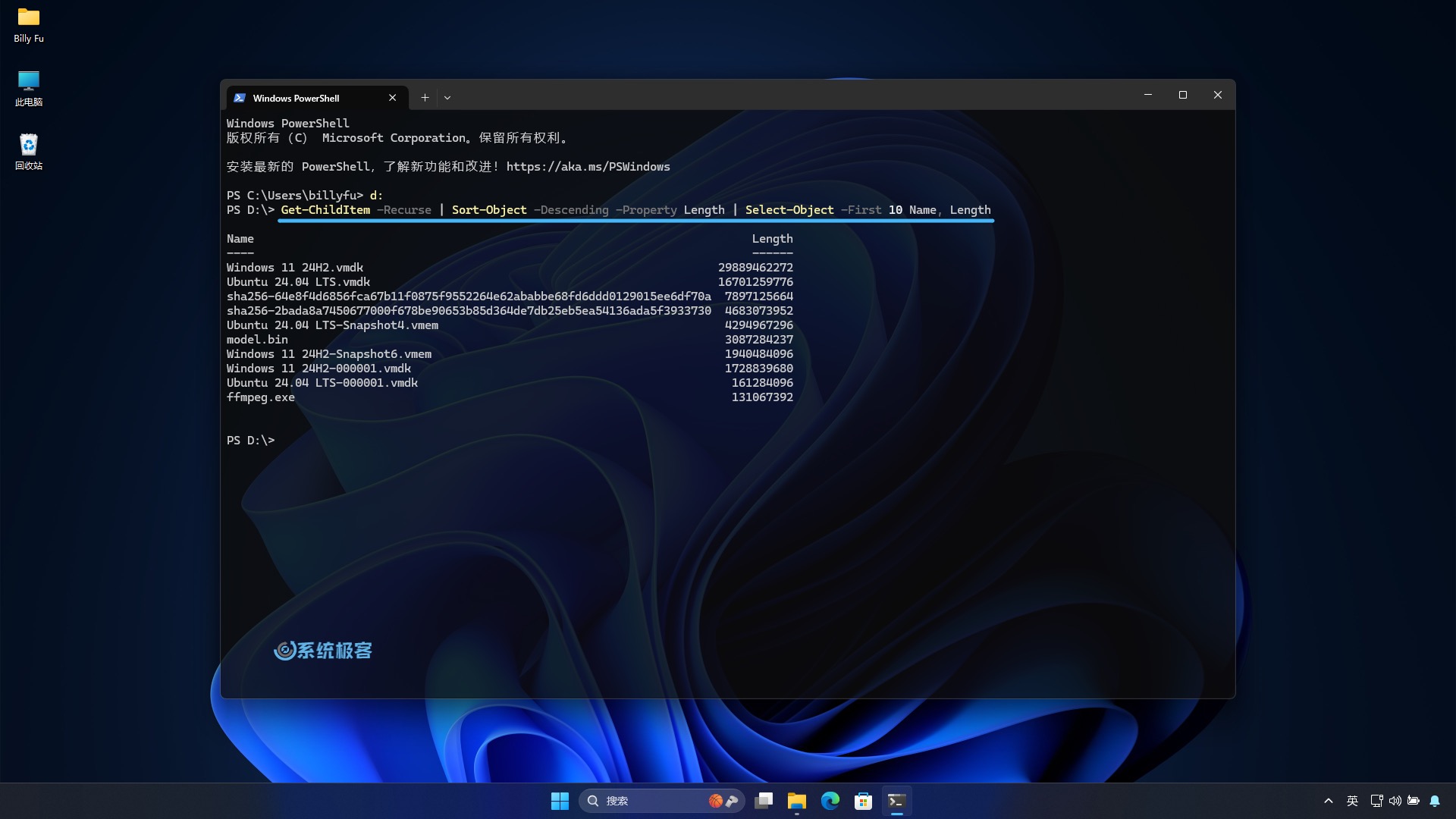The image size is (1456, 819).
Task: Click the PowerShell icon in the terminal tab
Action: 240,98
